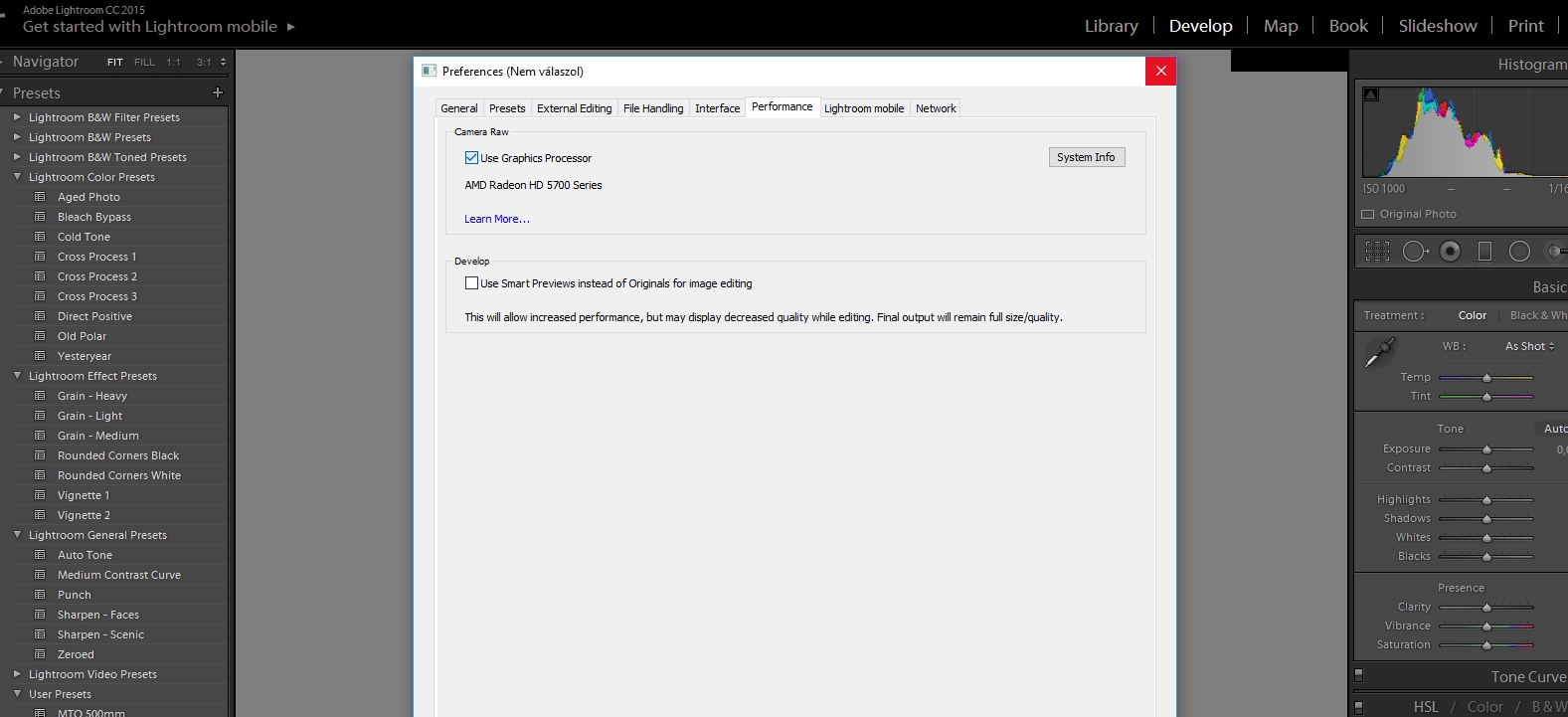Collapse Lightroom Color Presets folder
This screenshot has width=1568, height=717.
[x=17, y=176]
